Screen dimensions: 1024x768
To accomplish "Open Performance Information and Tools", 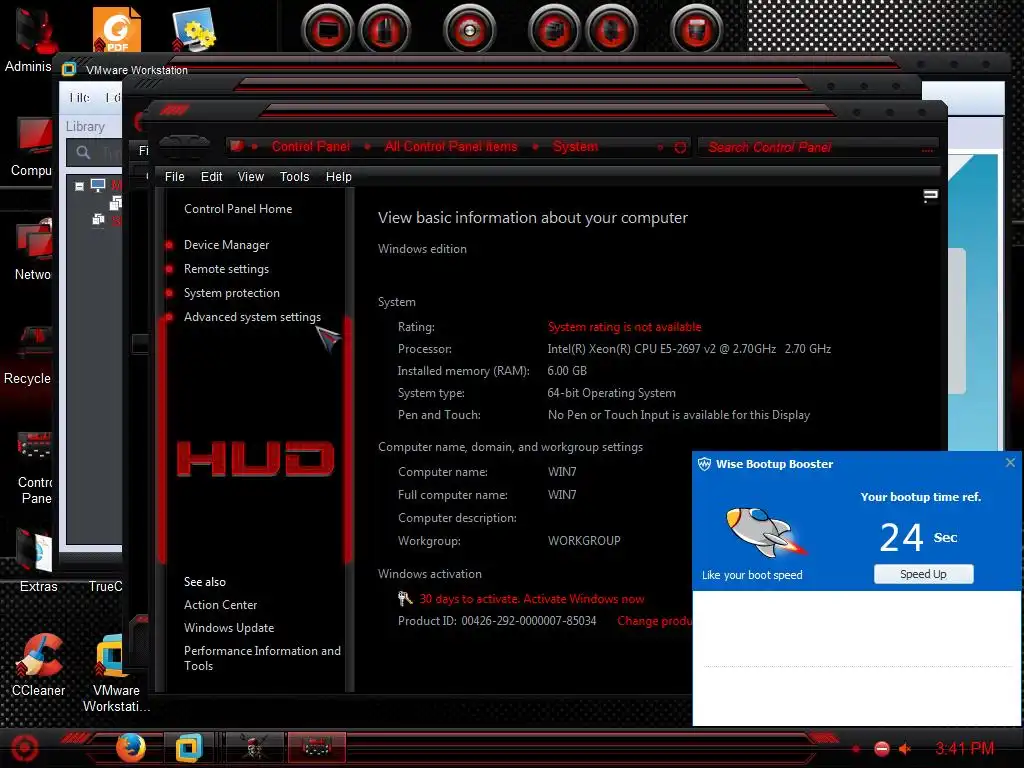I will point(262,658).
